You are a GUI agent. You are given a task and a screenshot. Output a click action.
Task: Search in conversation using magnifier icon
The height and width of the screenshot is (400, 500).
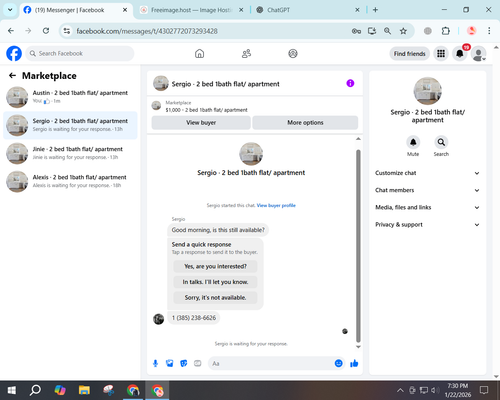(441, 142)
